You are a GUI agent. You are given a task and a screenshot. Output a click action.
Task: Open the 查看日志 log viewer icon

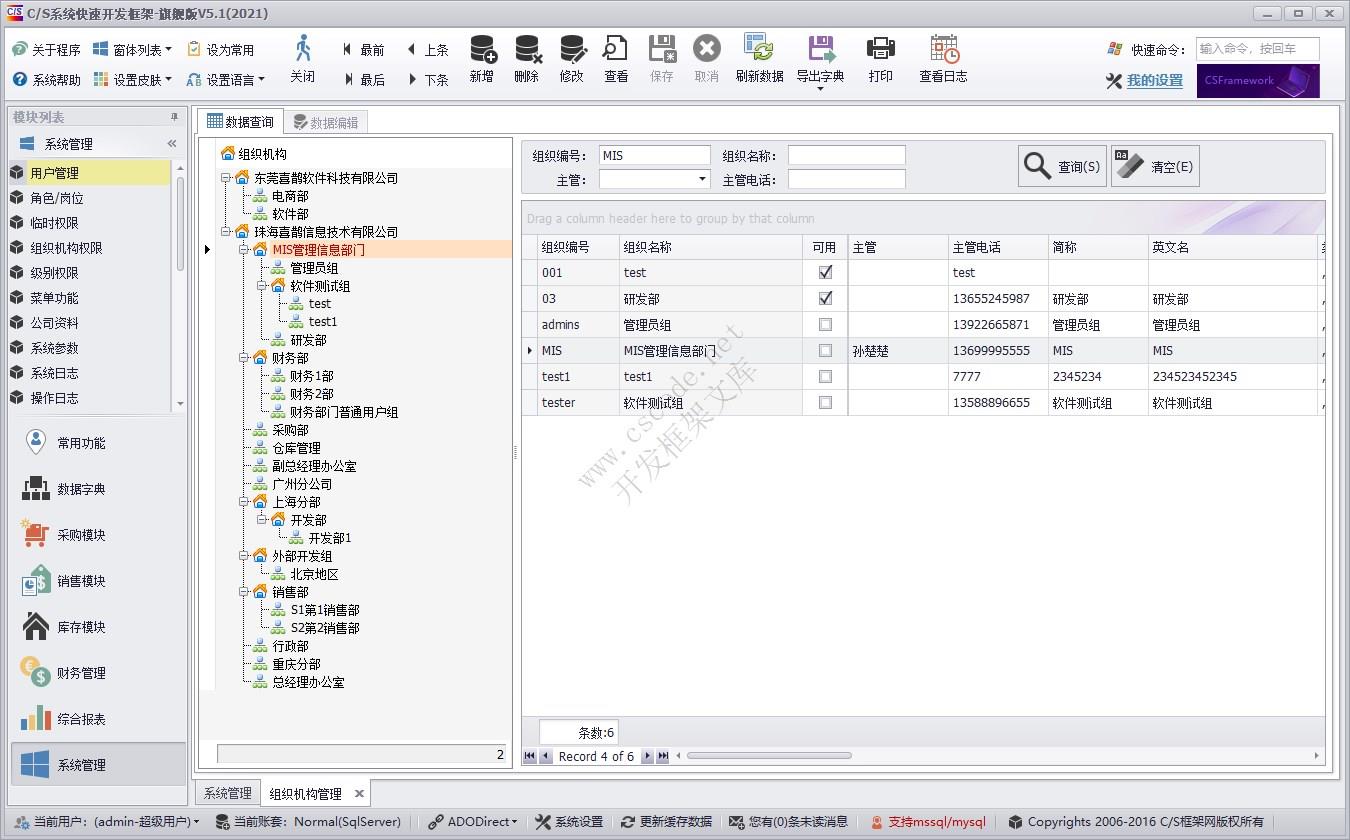pyautogui.click(x=941, y=58)
